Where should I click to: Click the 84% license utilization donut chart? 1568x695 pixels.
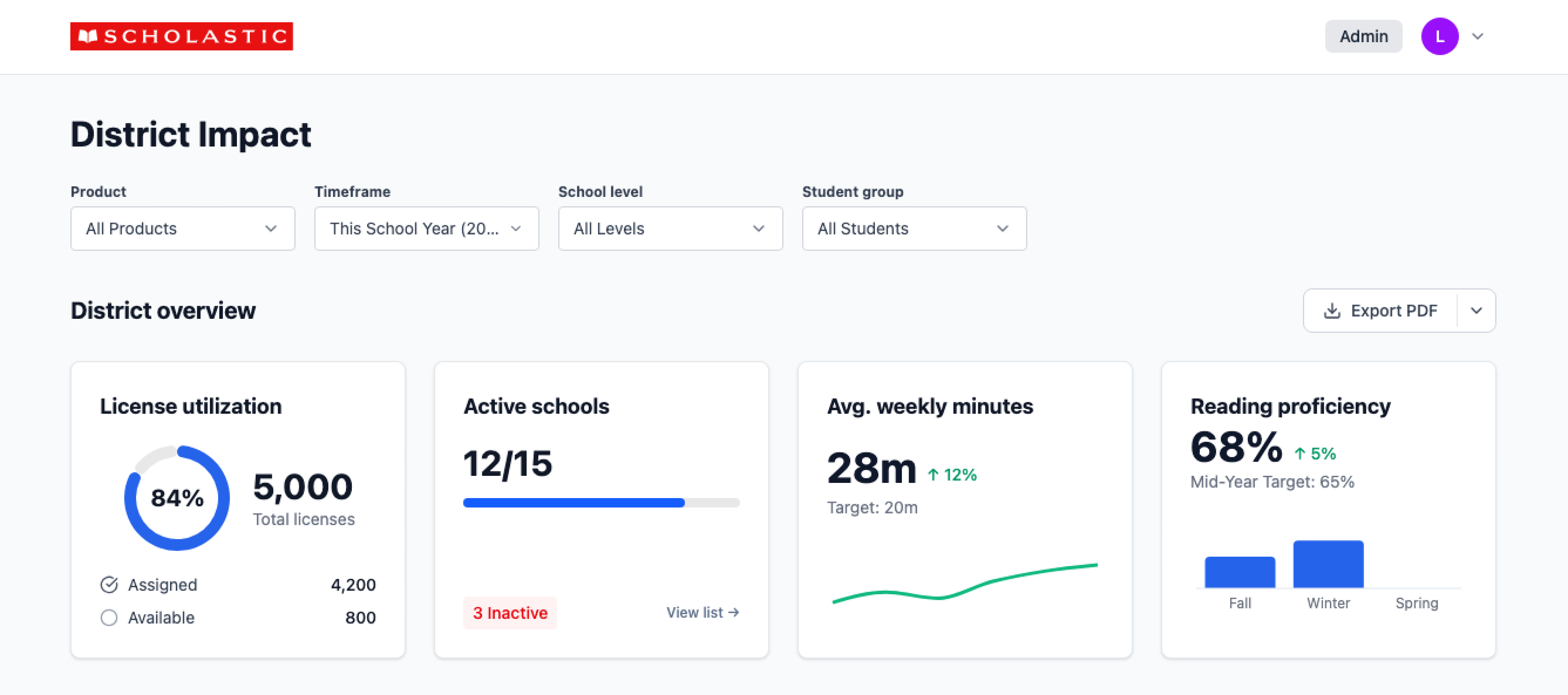pyautogui.click(x=177, y=498)
